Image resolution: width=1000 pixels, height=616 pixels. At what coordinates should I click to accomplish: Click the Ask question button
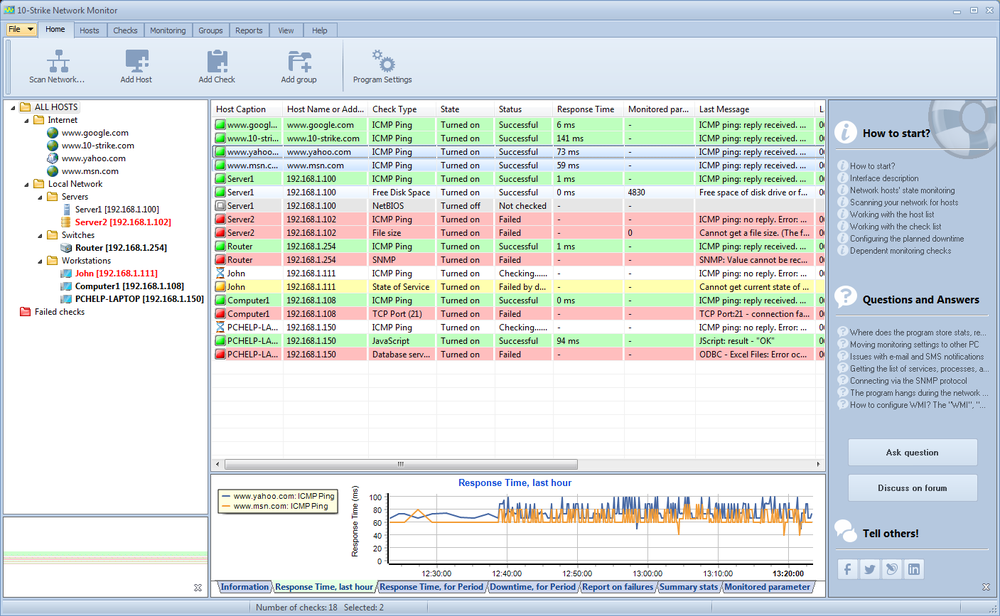pyautogui.click(x=911, y=452)
